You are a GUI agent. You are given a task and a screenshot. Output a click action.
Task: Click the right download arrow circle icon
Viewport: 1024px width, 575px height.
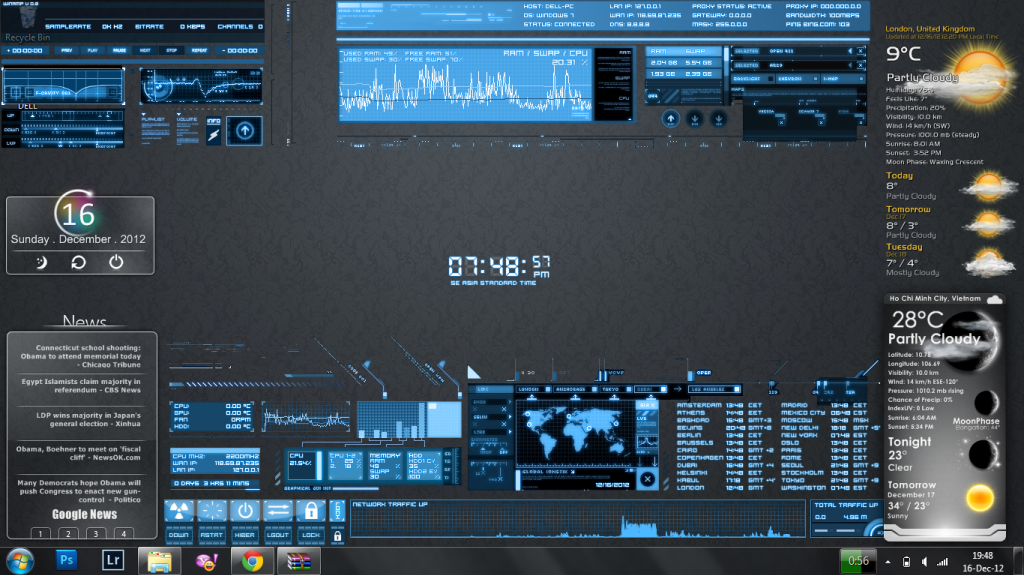[x=718, y=120]
